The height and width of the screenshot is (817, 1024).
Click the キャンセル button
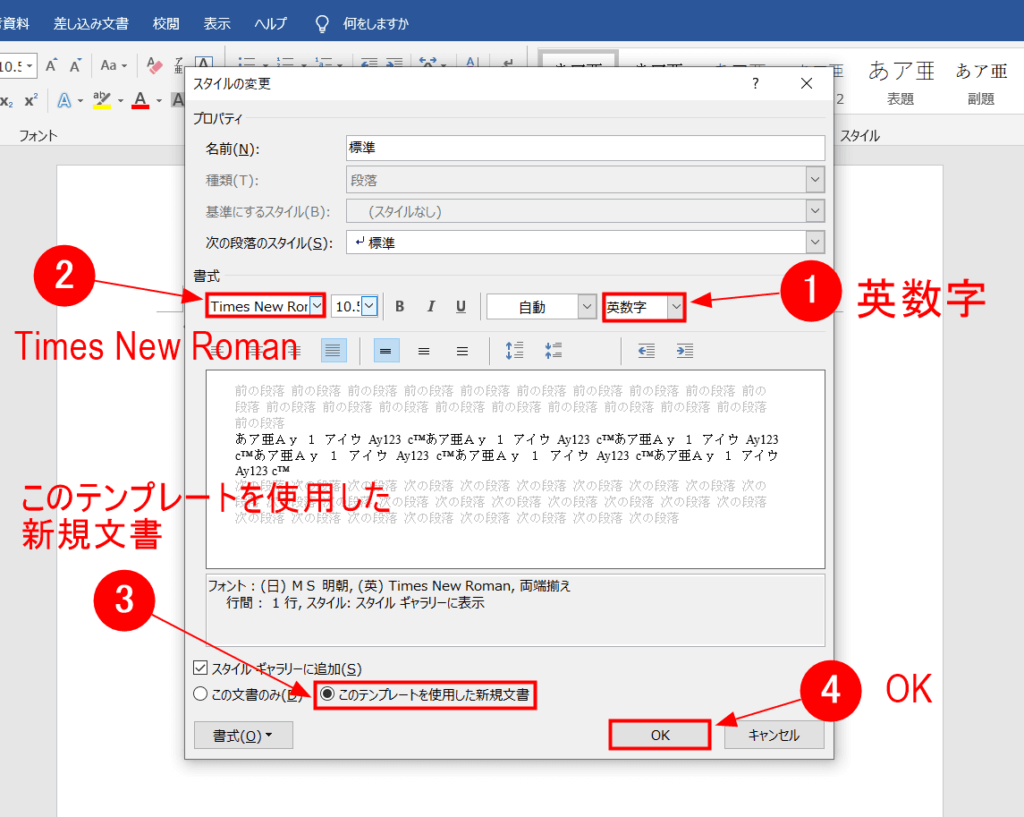pyautogui.click(x=774, y=735)
